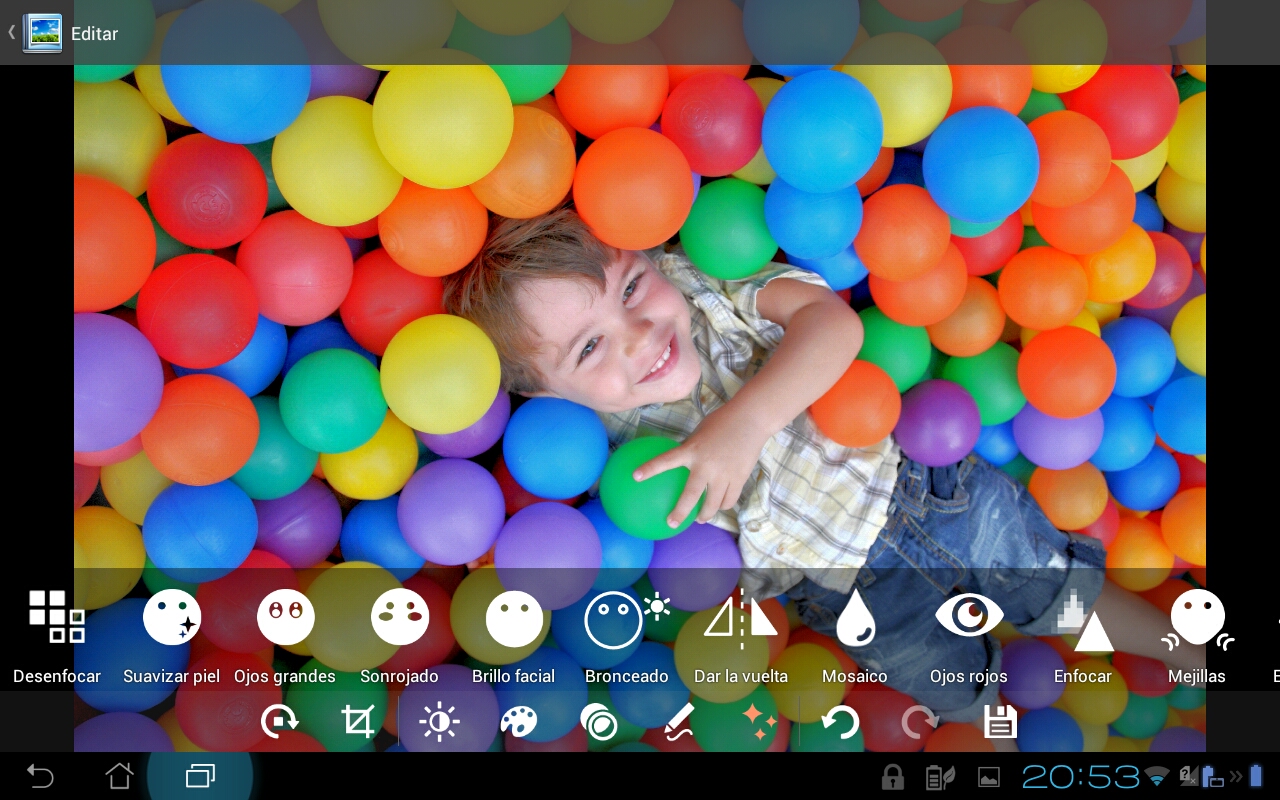Image resolution: width=1280 pixels, height=800 pixels.
Task: Select the Sonrojado blush effect
Action: [399, 617]
